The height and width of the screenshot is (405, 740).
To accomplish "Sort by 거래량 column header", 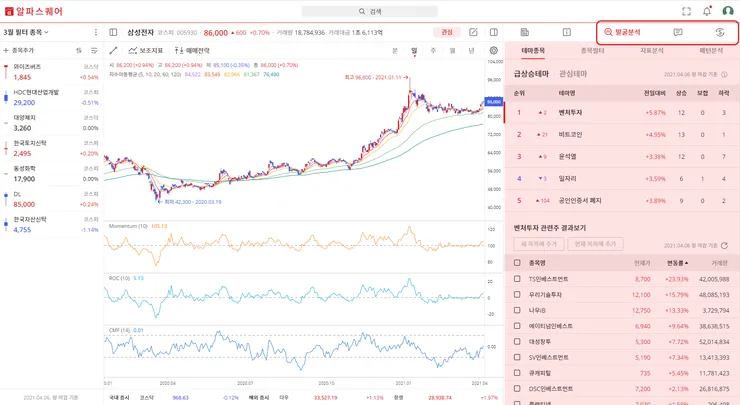I will click(719, 263).
